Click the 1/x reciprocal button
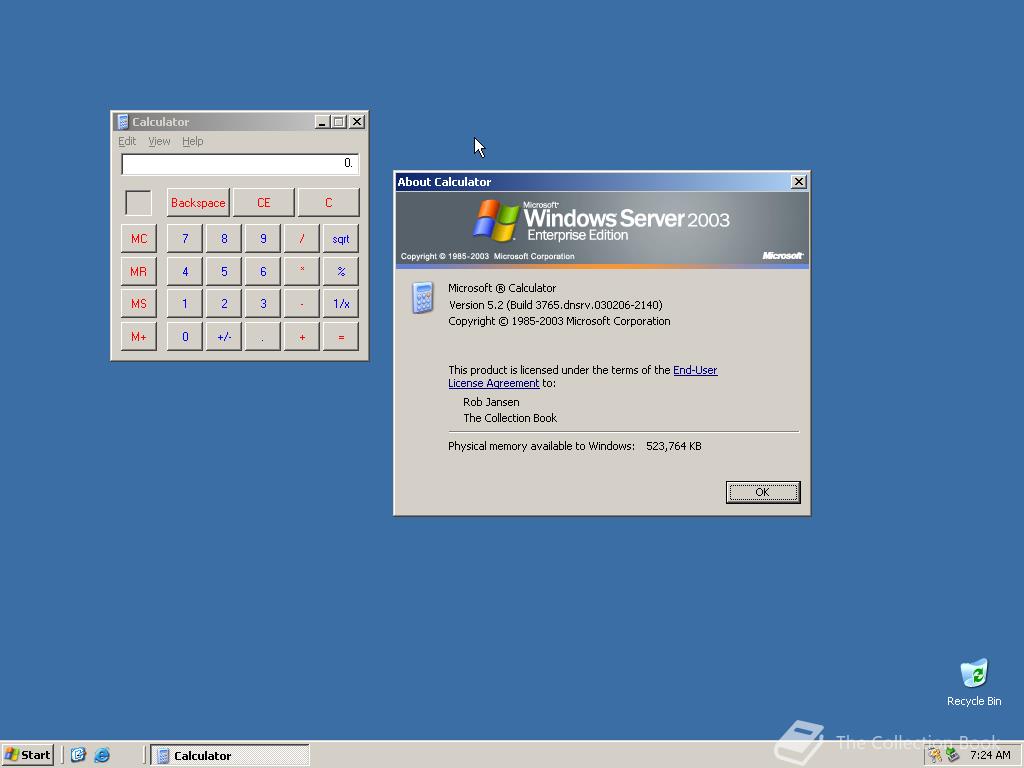1024x768 pixels. 341,304
